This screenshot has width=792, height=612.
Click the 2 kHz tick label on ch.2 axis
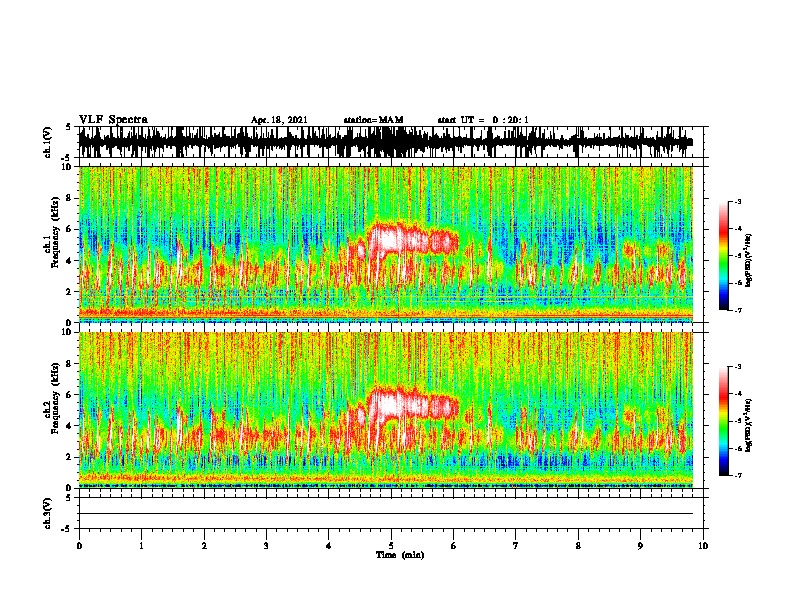point(70,457)
